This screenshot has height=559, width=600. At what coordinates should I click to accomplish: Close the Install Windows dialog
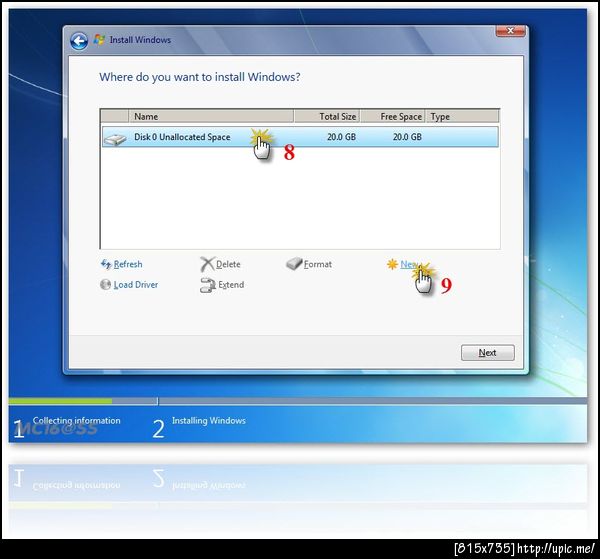510,31
